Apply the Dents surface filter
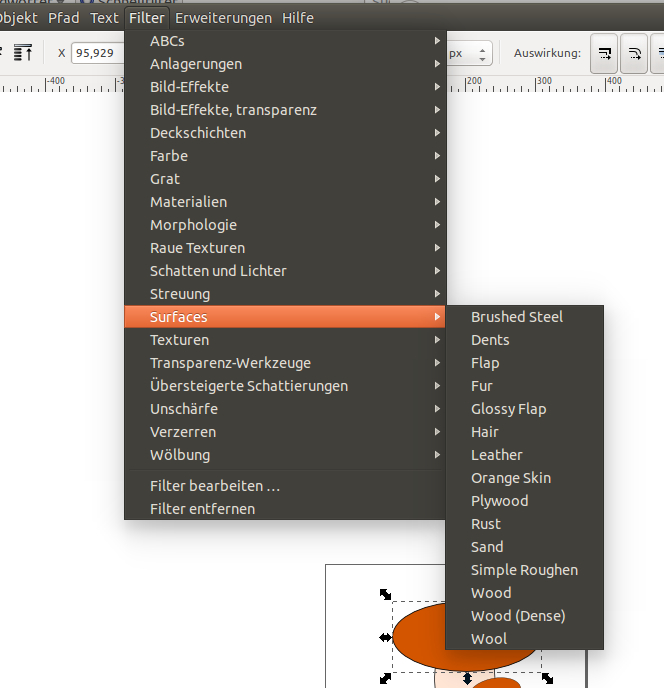 (x=524, y=340)
